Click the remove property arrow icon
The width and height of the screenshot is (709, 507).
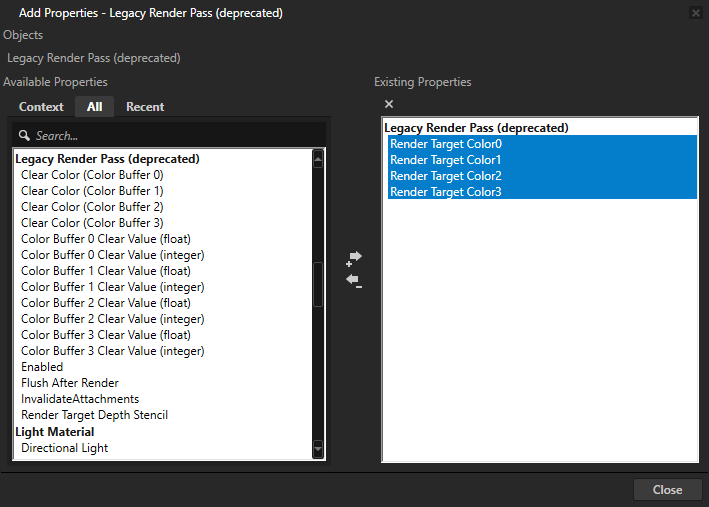click(354, 282)
